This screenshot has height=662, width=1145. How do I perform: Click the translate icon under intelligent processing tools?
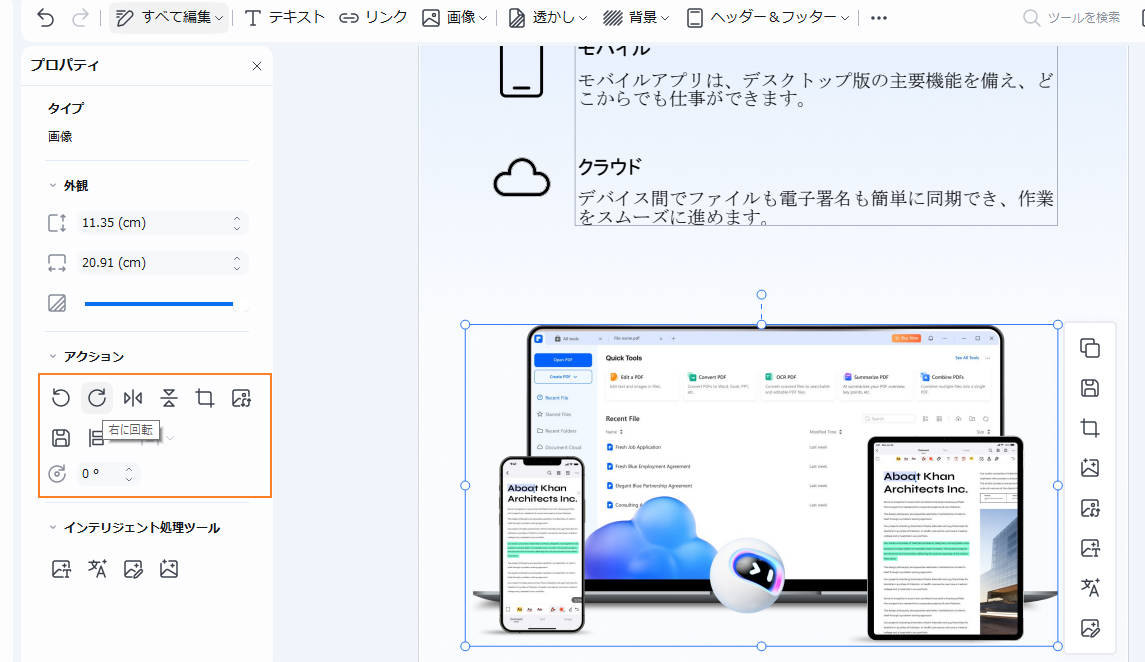(97, 568)
